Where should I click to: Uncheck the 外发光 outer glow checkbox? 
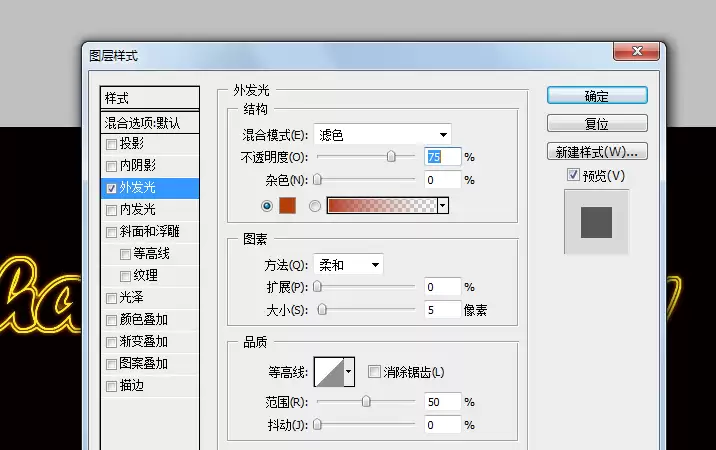point(111,188)
